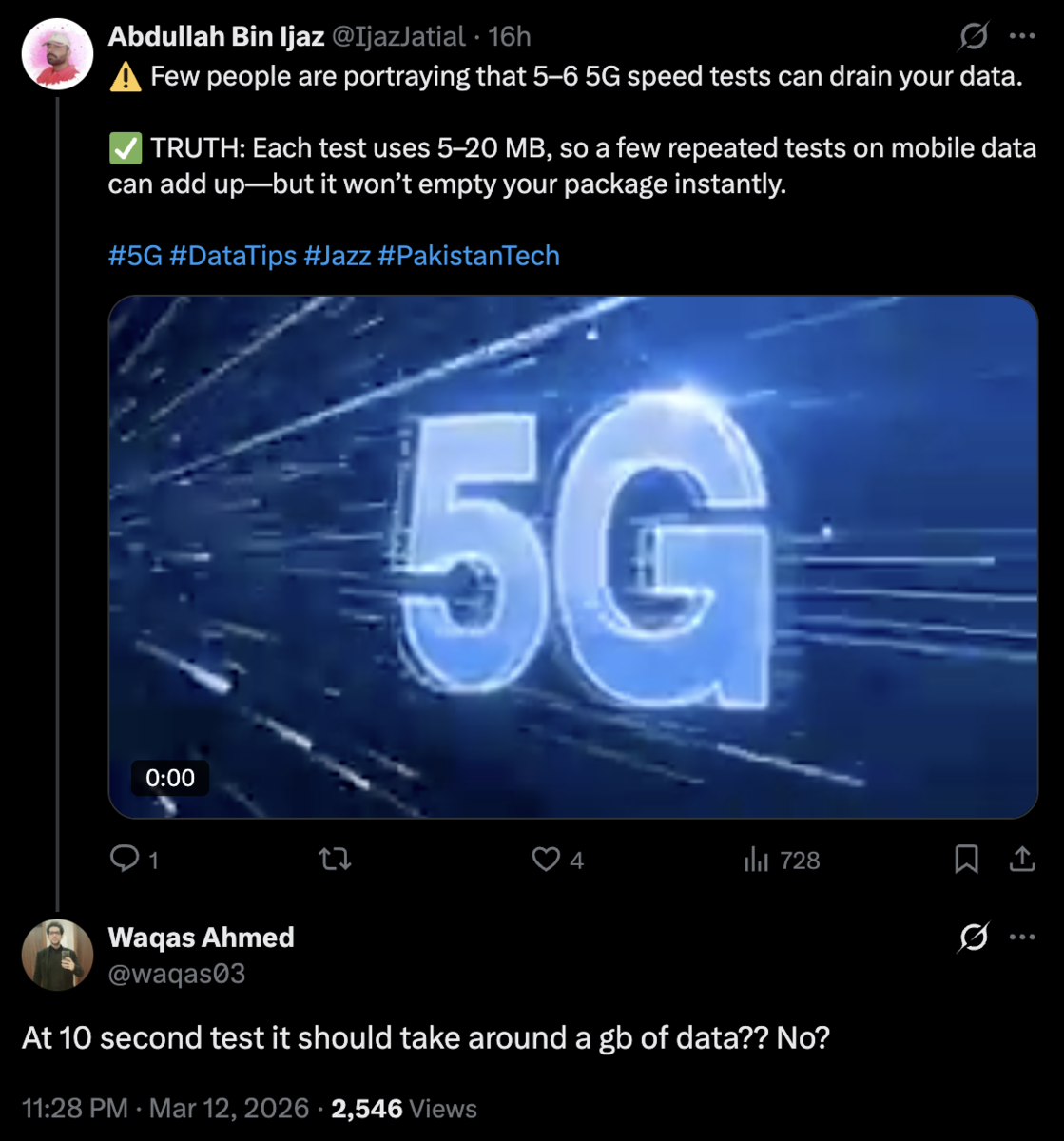Viewport: 1064px width, 1141px height.
Task: Open more options on Abdullah's tweet
Action: [x=1022, y=37]
